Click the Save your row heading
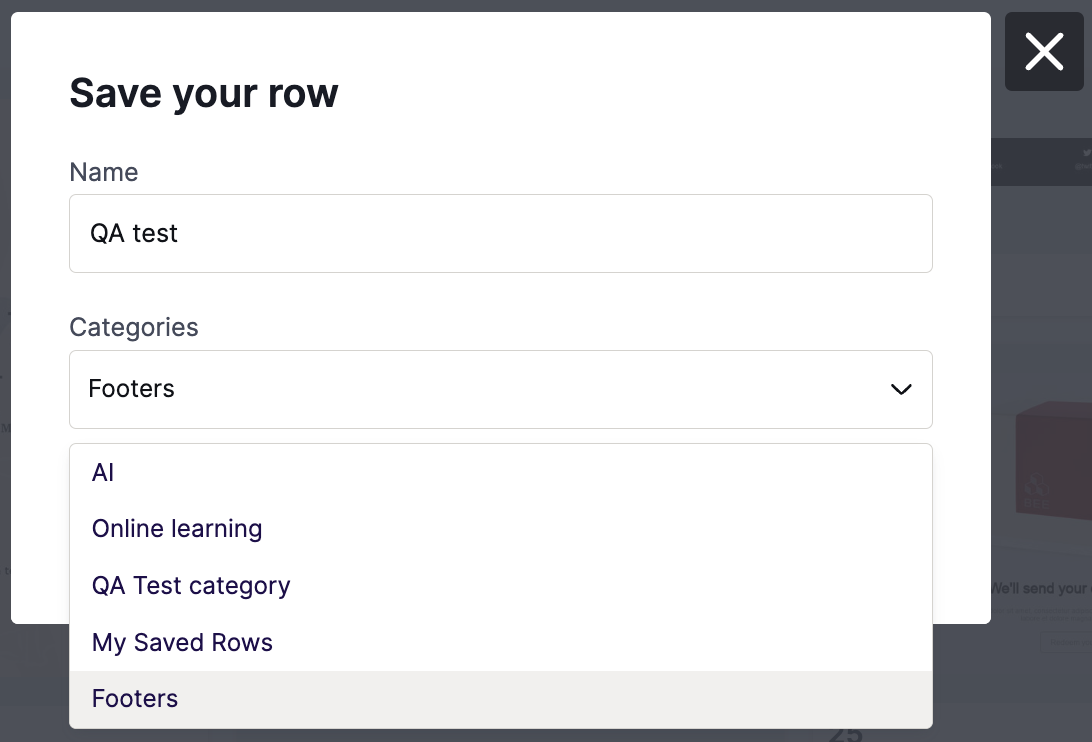This screenshot has width=1092, height=742. [204, 93]
